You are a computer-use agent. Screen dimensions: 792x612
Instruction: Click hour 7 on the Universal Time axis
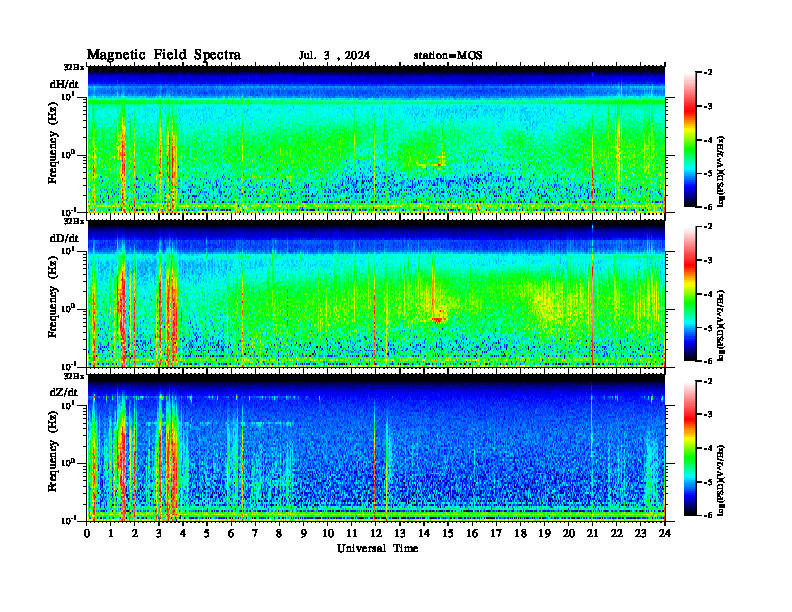click(x=255, y=534)
